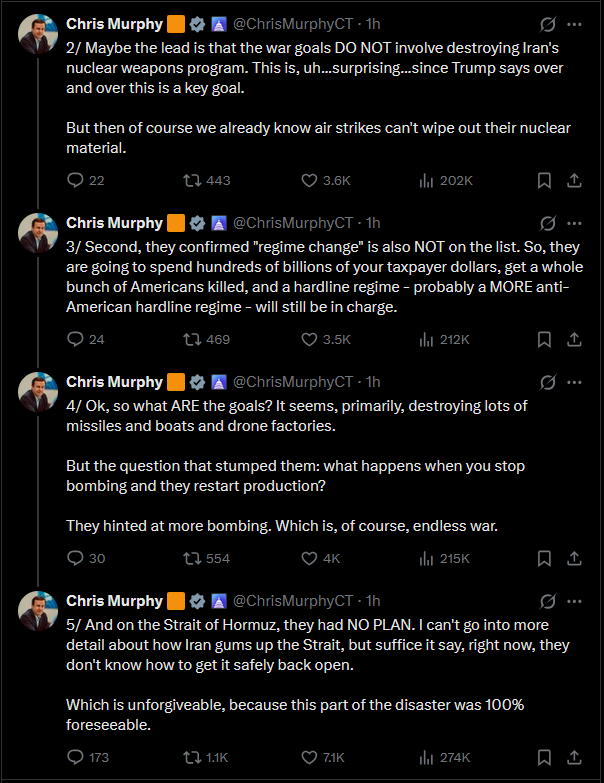The width and height of the screenshot is (604, 783).
Task: Repost the 2/ tweet with 443 reposts
Action: click(190, 181)
